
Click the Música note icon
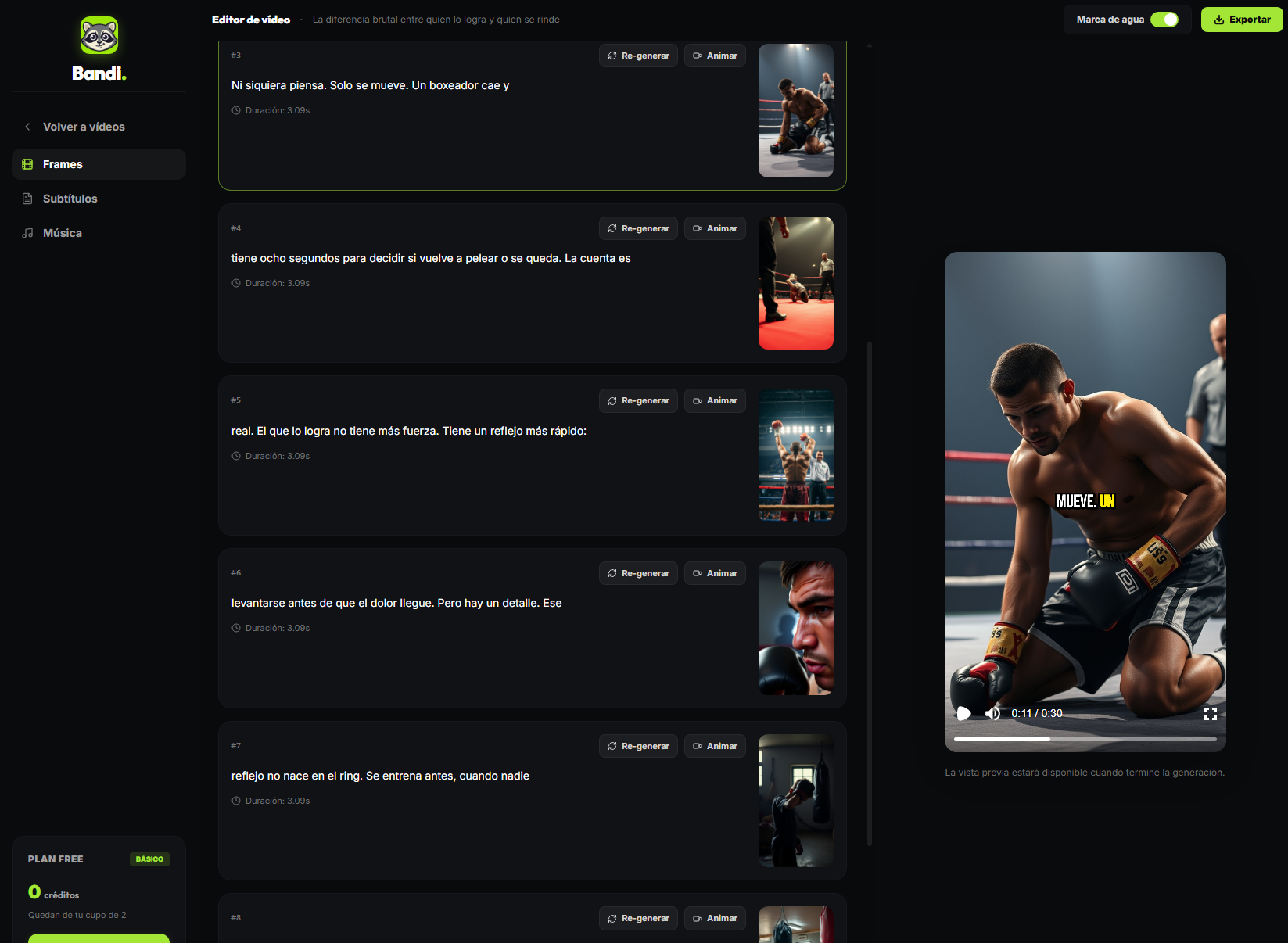[x=27, y=233]
